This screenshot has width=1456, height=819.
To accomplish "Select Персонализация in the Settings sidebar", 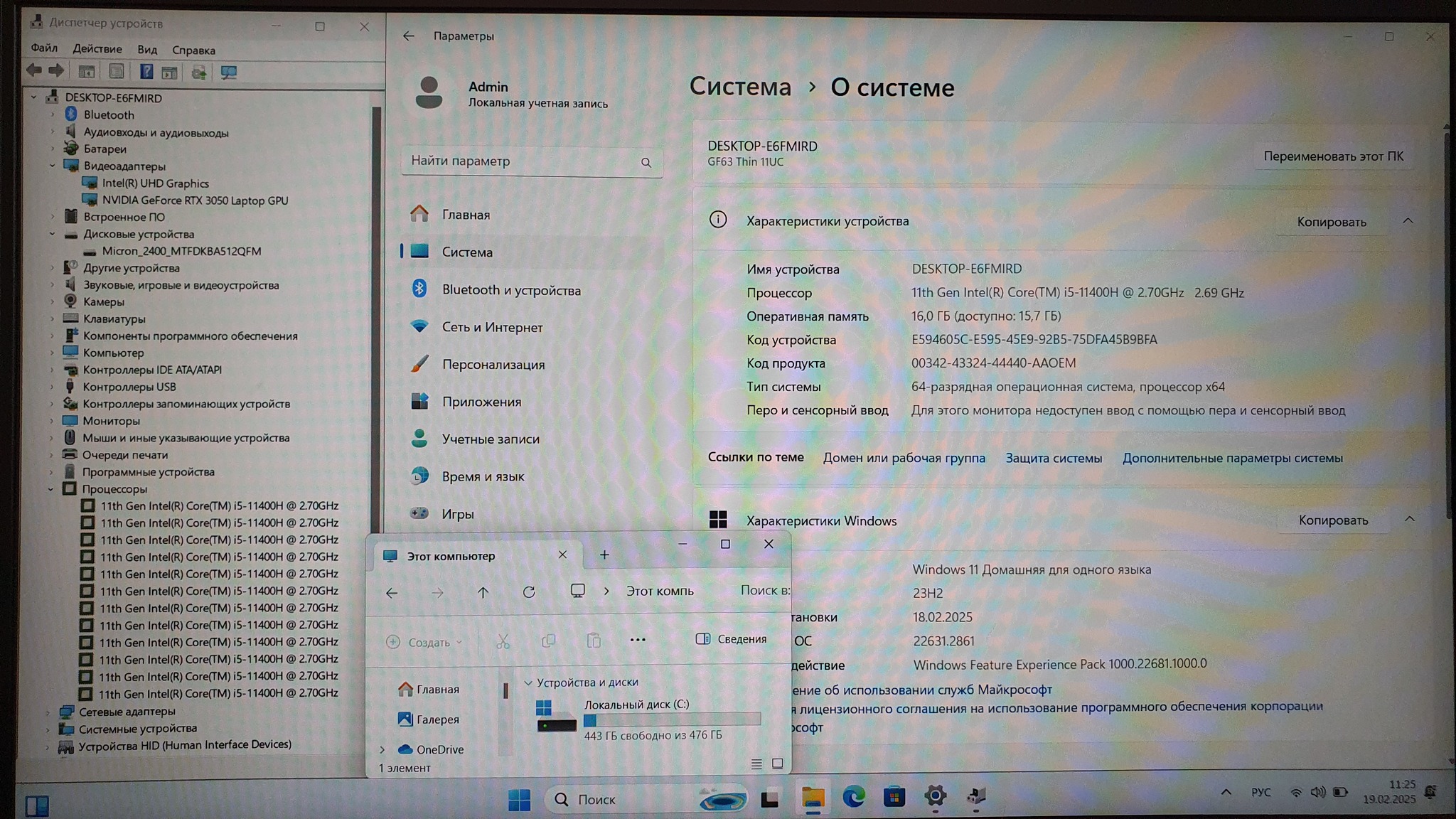I will [x=493, y=365].
